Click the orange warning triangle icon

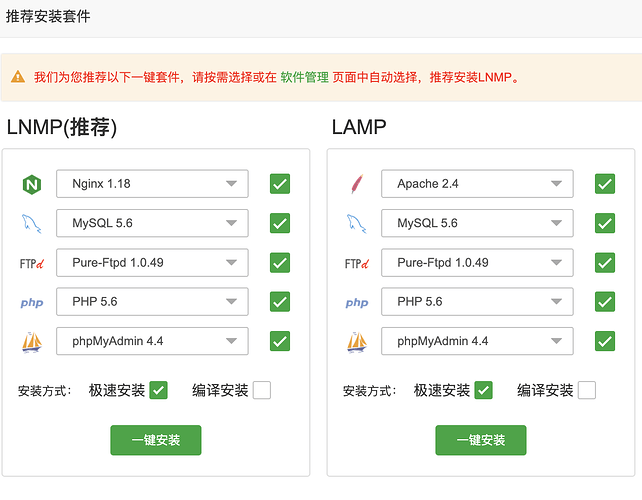click(x=18, y=77)
